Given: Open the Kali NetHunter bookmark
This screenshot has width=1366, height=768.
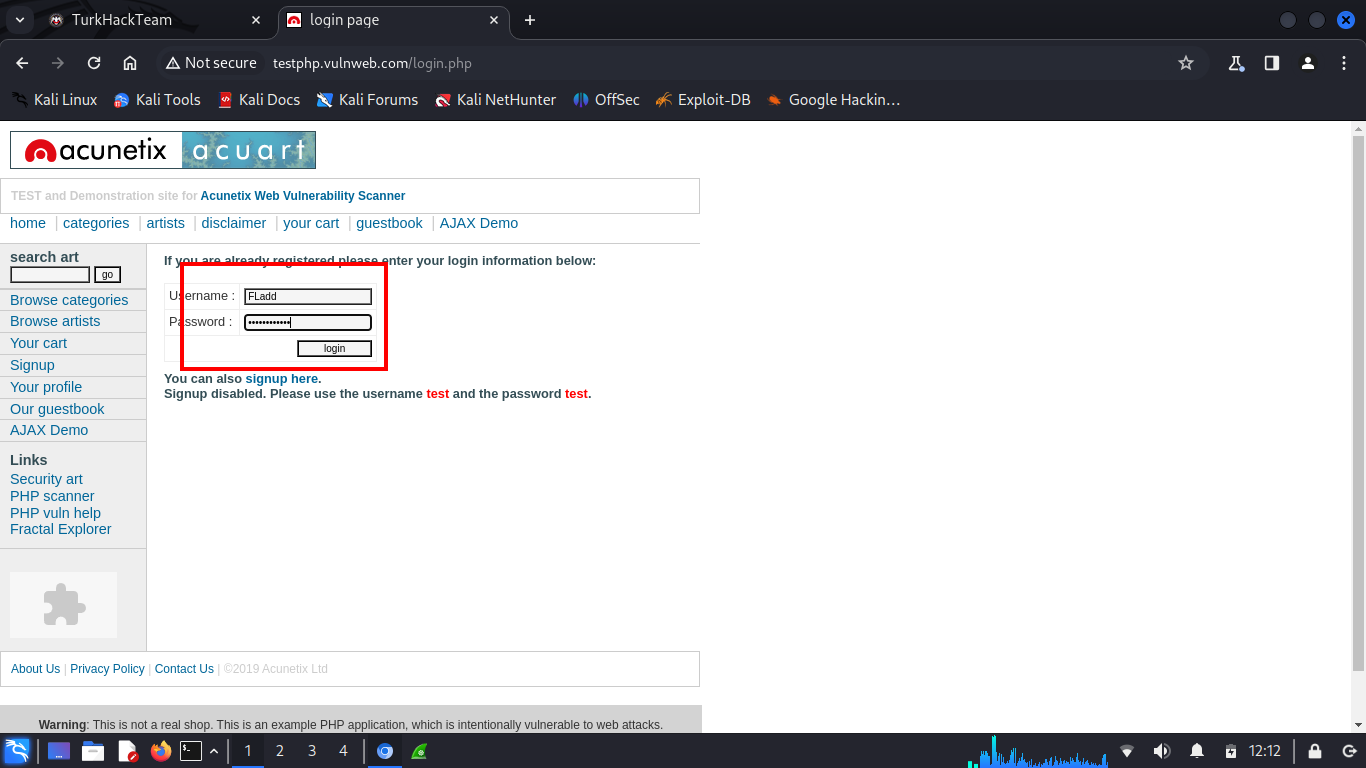Looking at the screenshot, I should coord(495,100).
